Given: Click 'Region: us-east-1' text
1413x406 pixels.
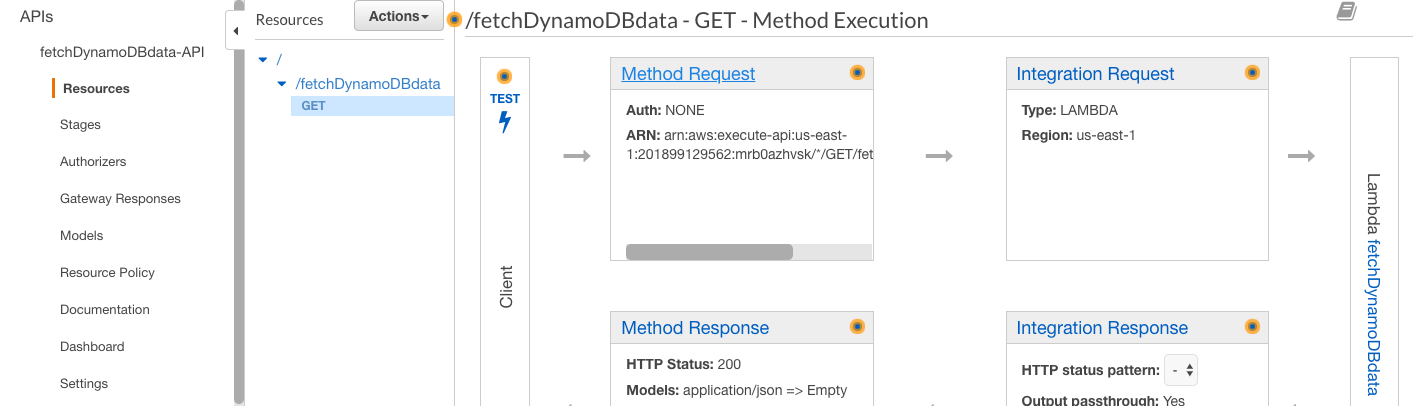Looking at the screenshot, I should pyautogui.click(x=1078, y=135).
